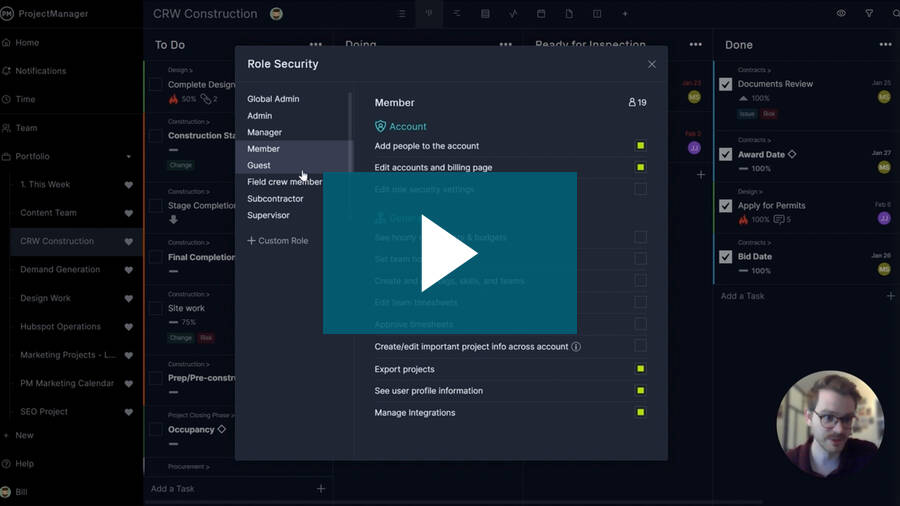The width and height of the screenshot is (900, 506).
Task: Open the dashboard pulse view icon
Action: tap(513, 14)
